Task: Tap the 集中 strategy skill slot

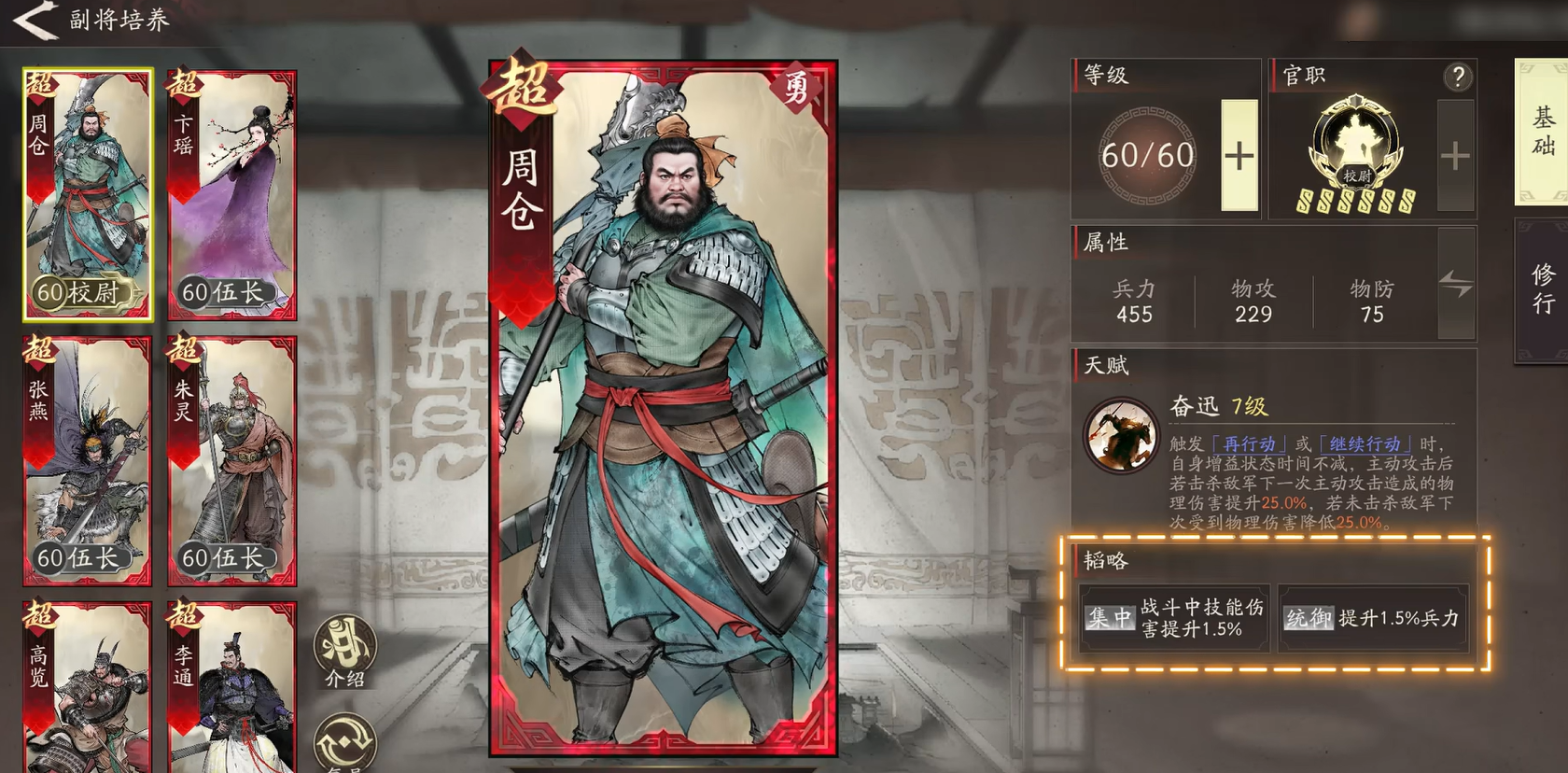Action: tap(1174, 618)
